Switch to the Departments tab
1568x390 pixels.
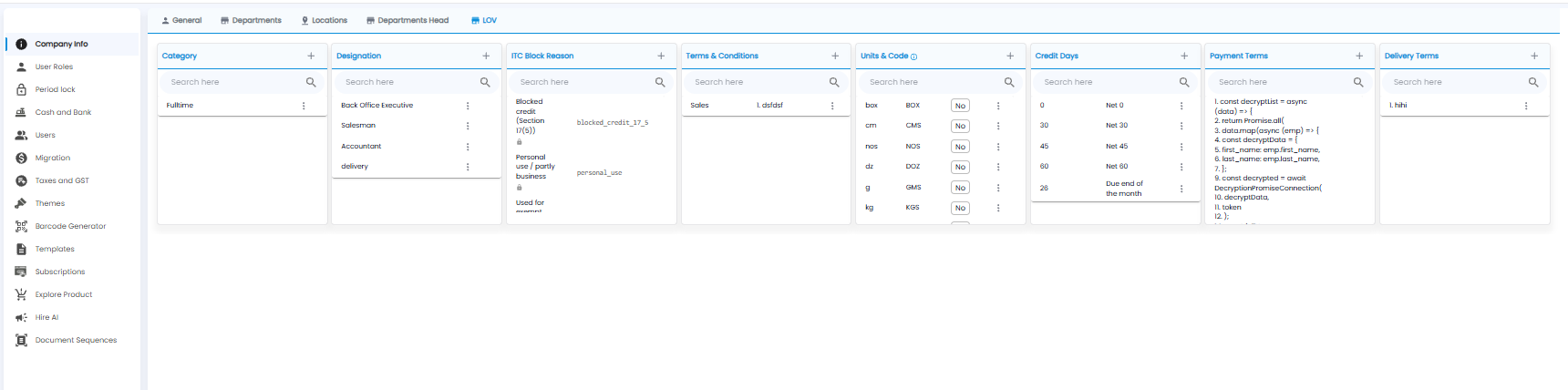pos(251,20)
